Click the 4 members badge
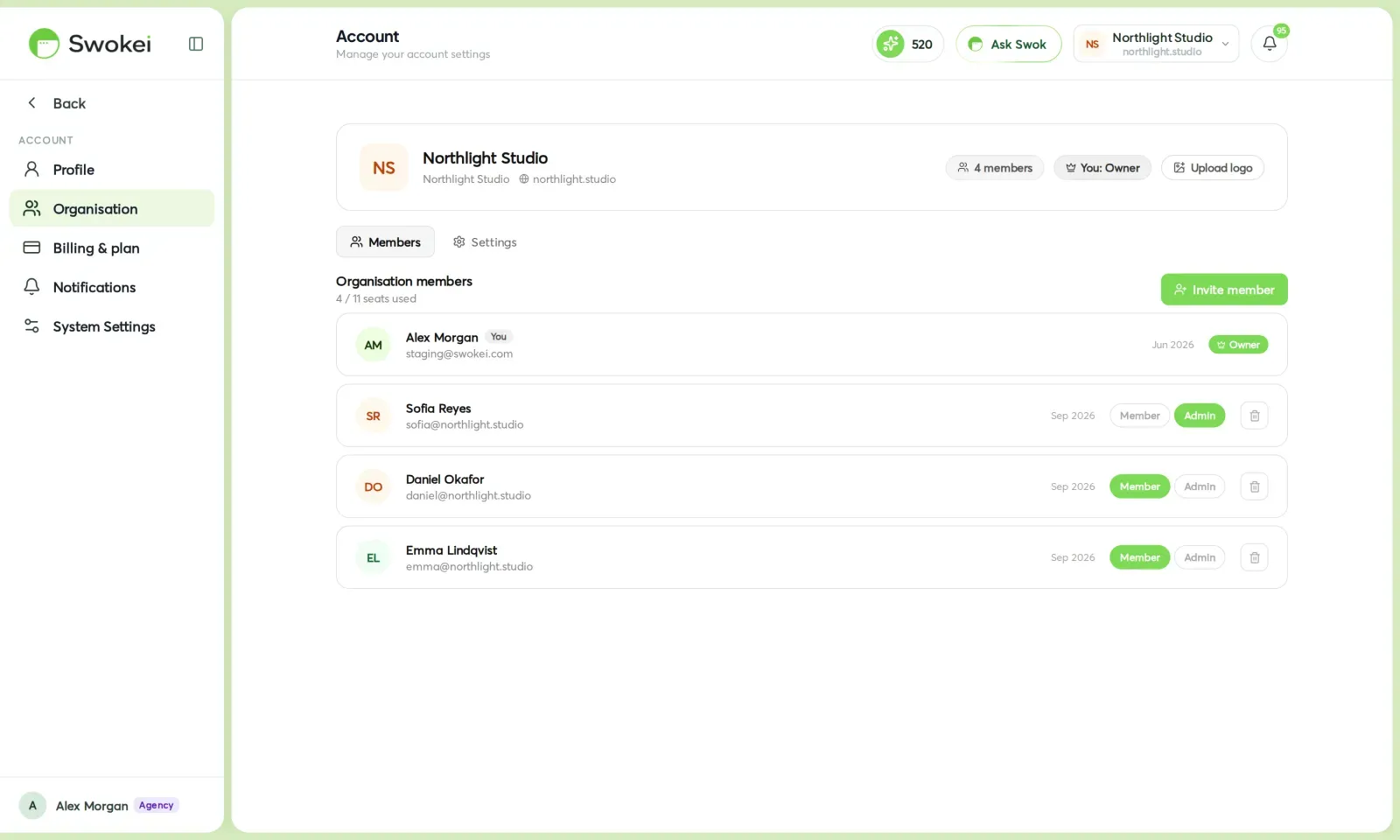The width and height of the screenshot is (1400, 840). click(995, 168)
